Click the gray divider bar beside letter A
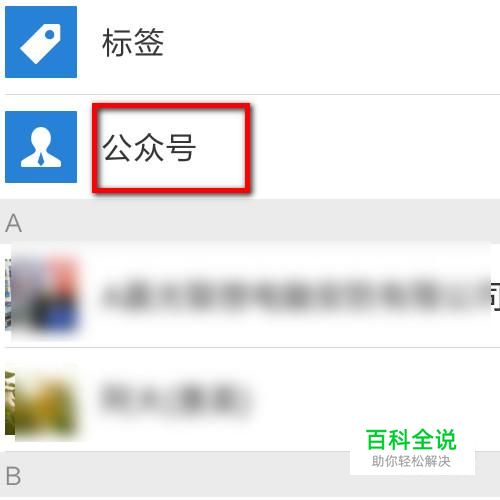The width and height of the screenshot is (500, 500). pos(260,221)
